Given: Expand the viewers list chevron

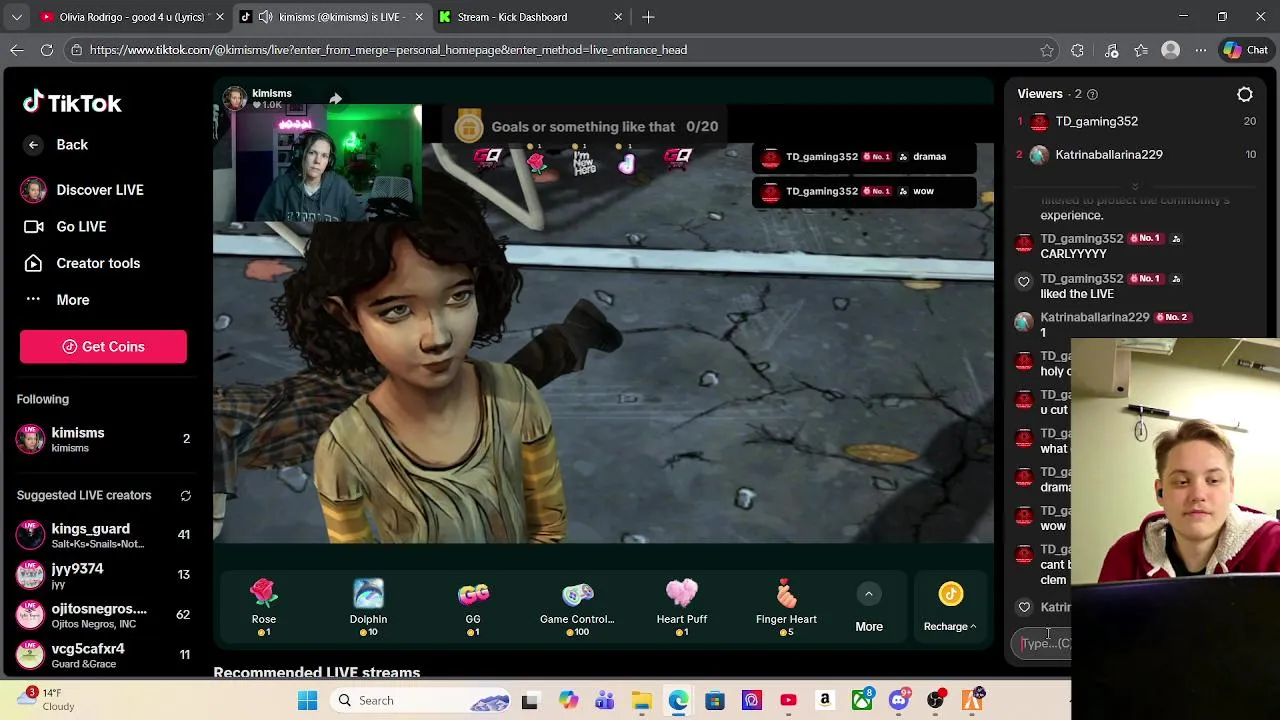Looking at the screenshot, I should click(x=1134, y=186).
